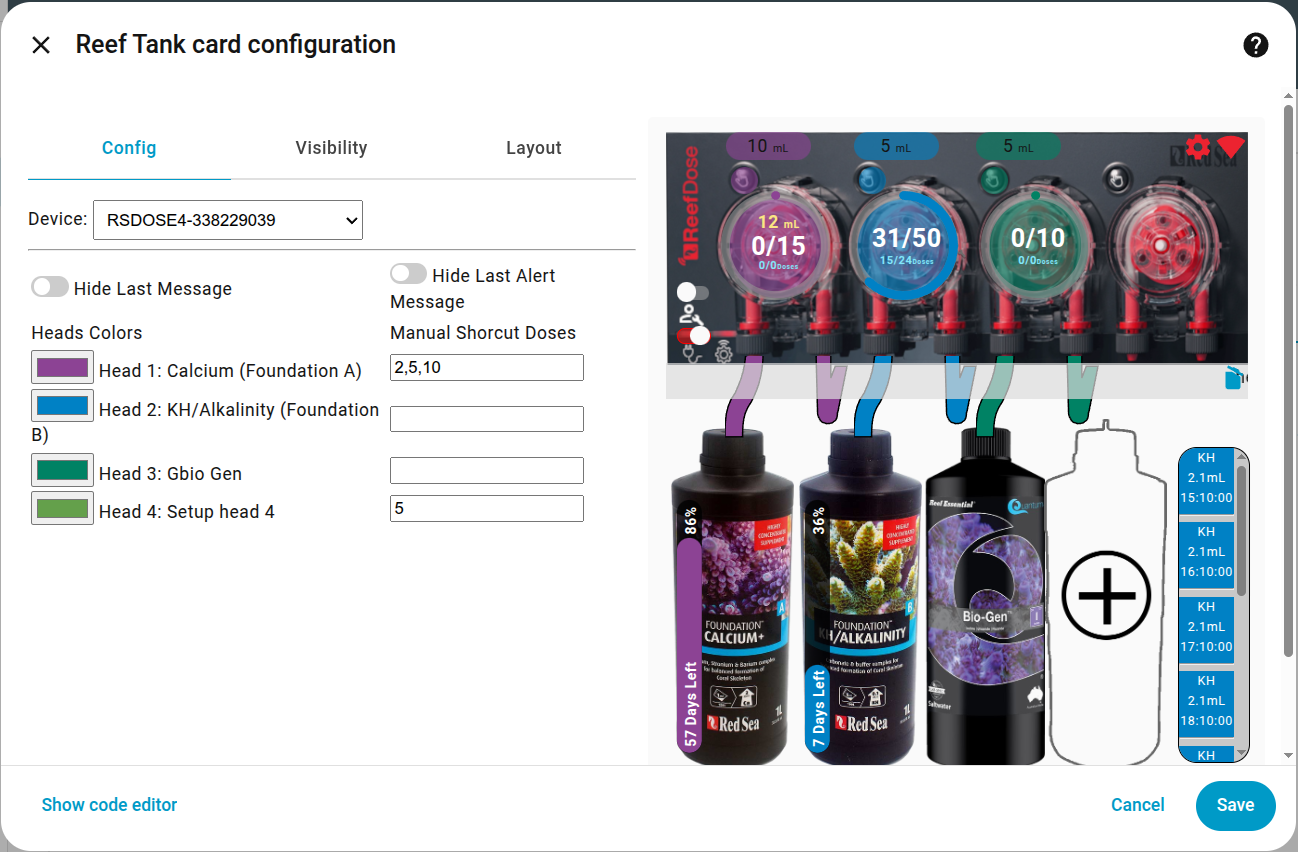This screenshot has height=852, width=1298.
Task: Click the red Wi-Fi status icon
Action: tap(1231, 147)
